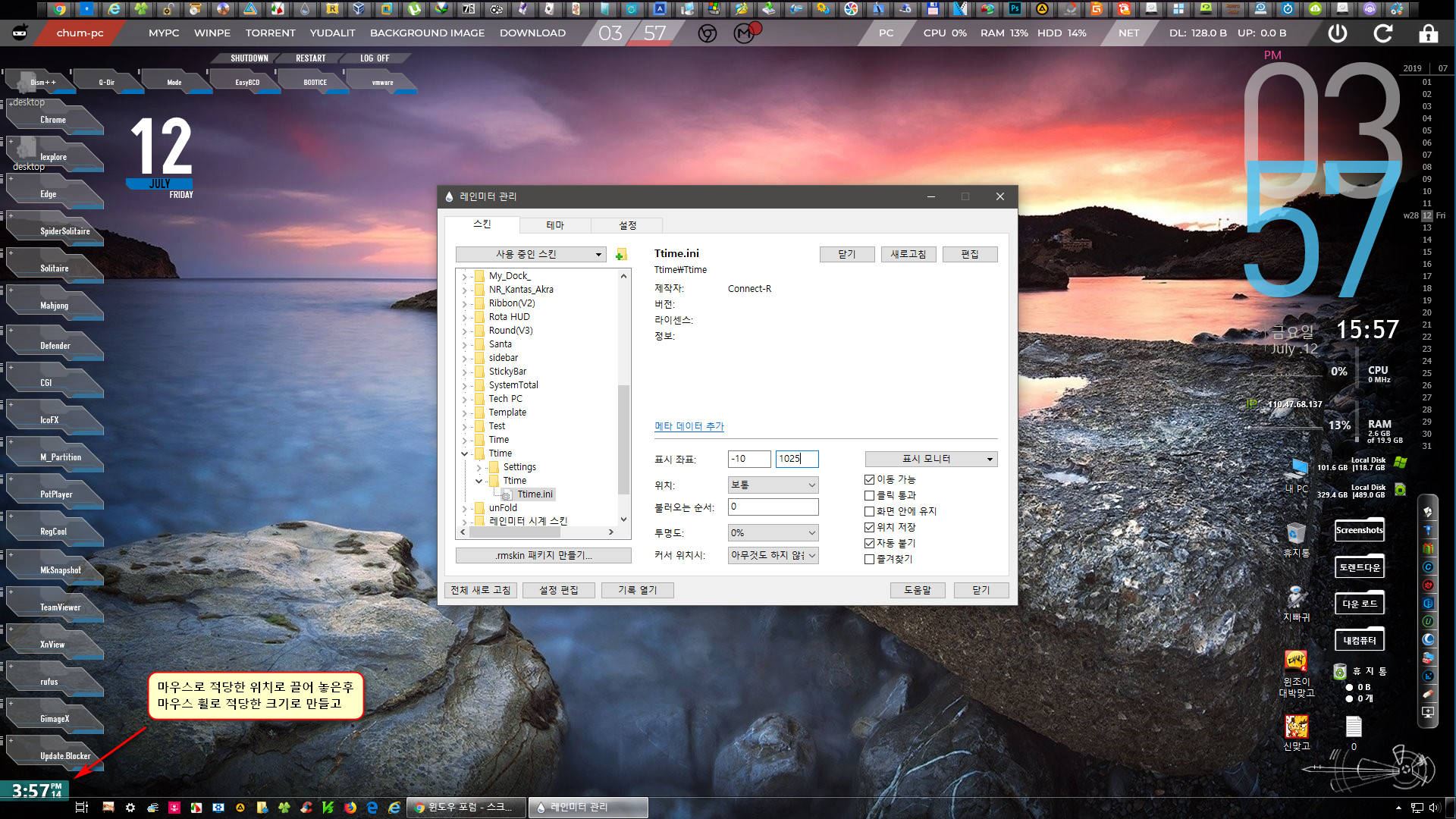Open the 윈조이 대박맞고 desktop shortcut
This screenshot has width=1456, height=819.
click(x=1296, y=674)
